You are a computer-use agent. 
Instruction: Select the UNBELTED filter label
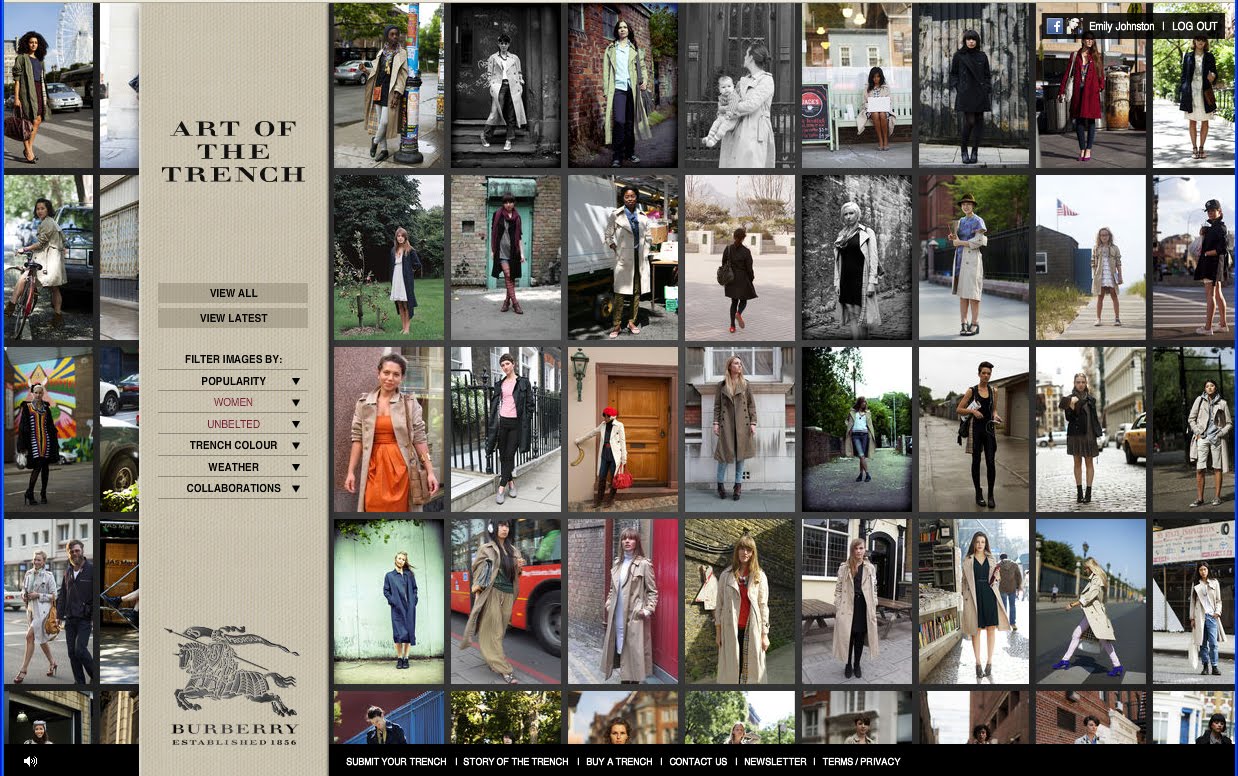click(233, 424)
